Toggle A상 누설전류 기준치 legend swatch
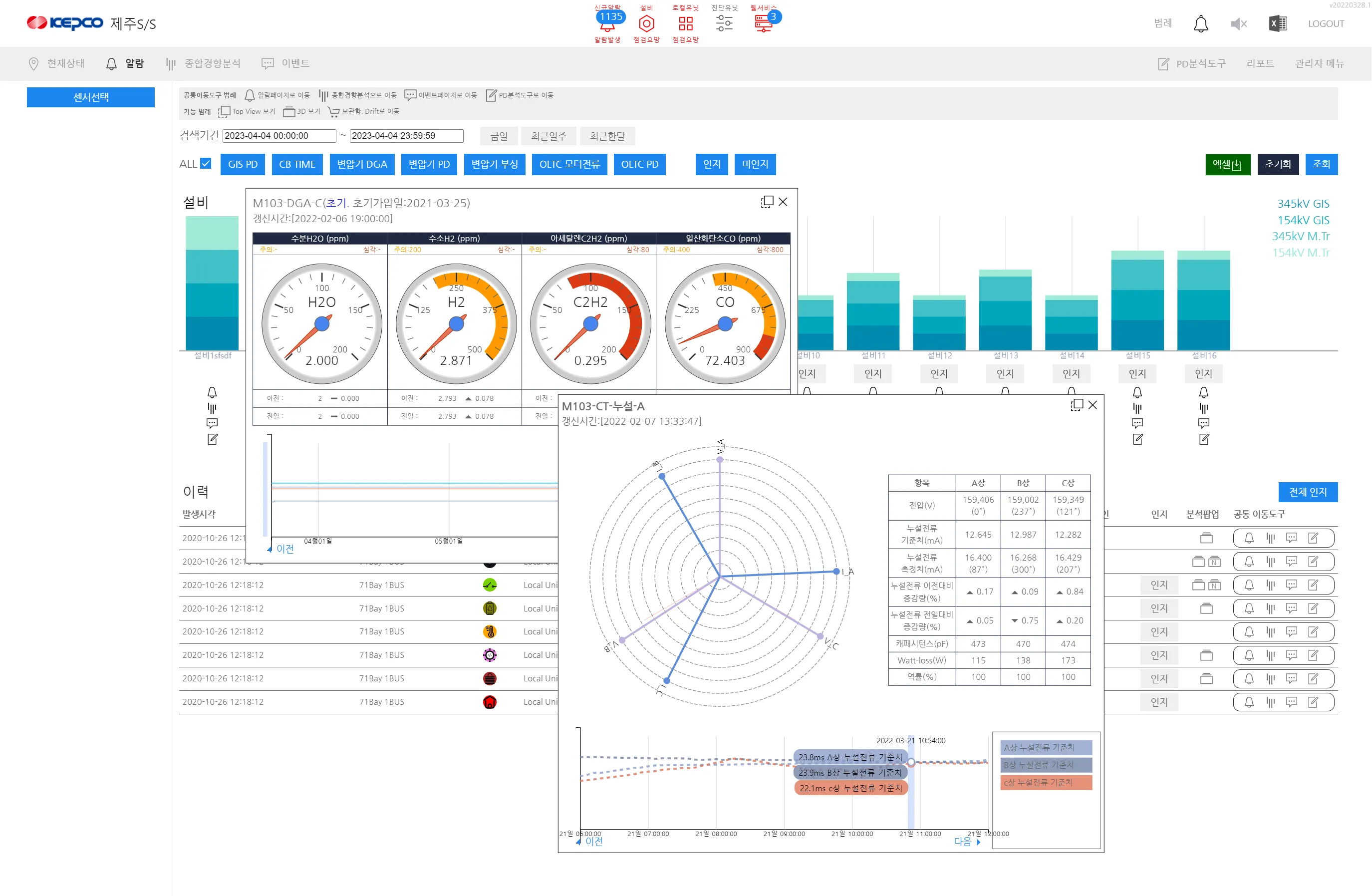This screenshot has width=1372, height=896. (x=1046, y=748)
